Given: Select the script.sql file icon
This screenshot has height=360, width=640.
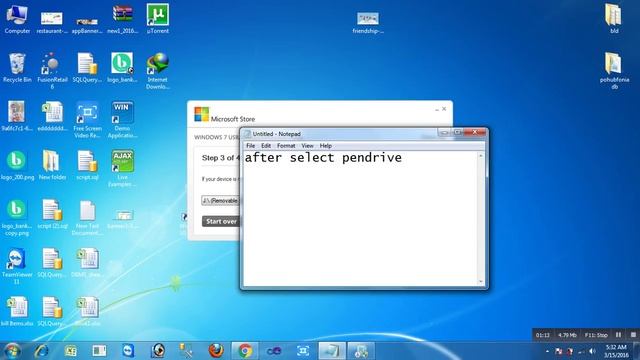Looking at the screenshot, I should (x=87, y=165).
